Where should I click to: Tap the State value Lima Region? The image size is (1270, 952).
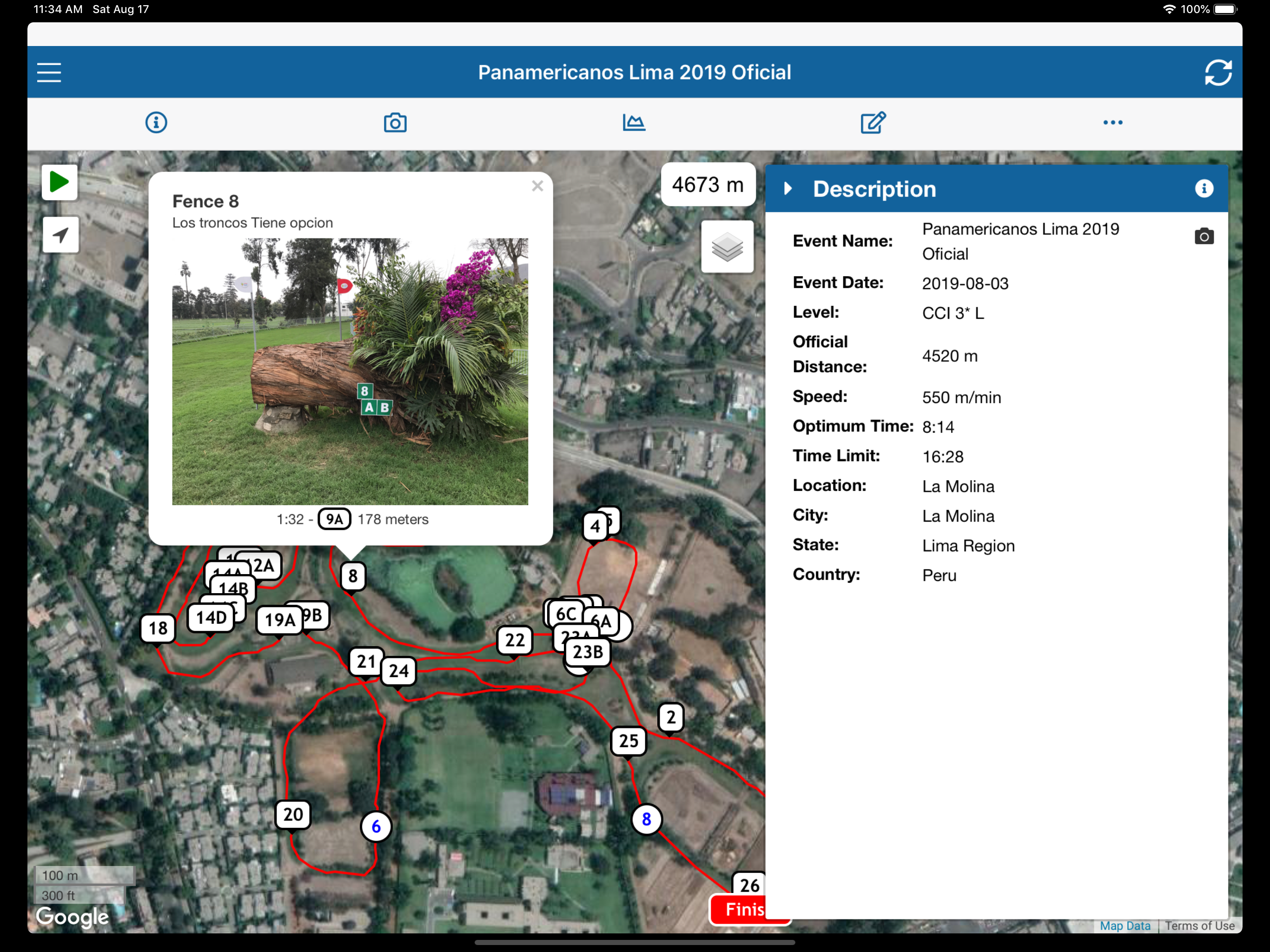[x=969, y=545]
